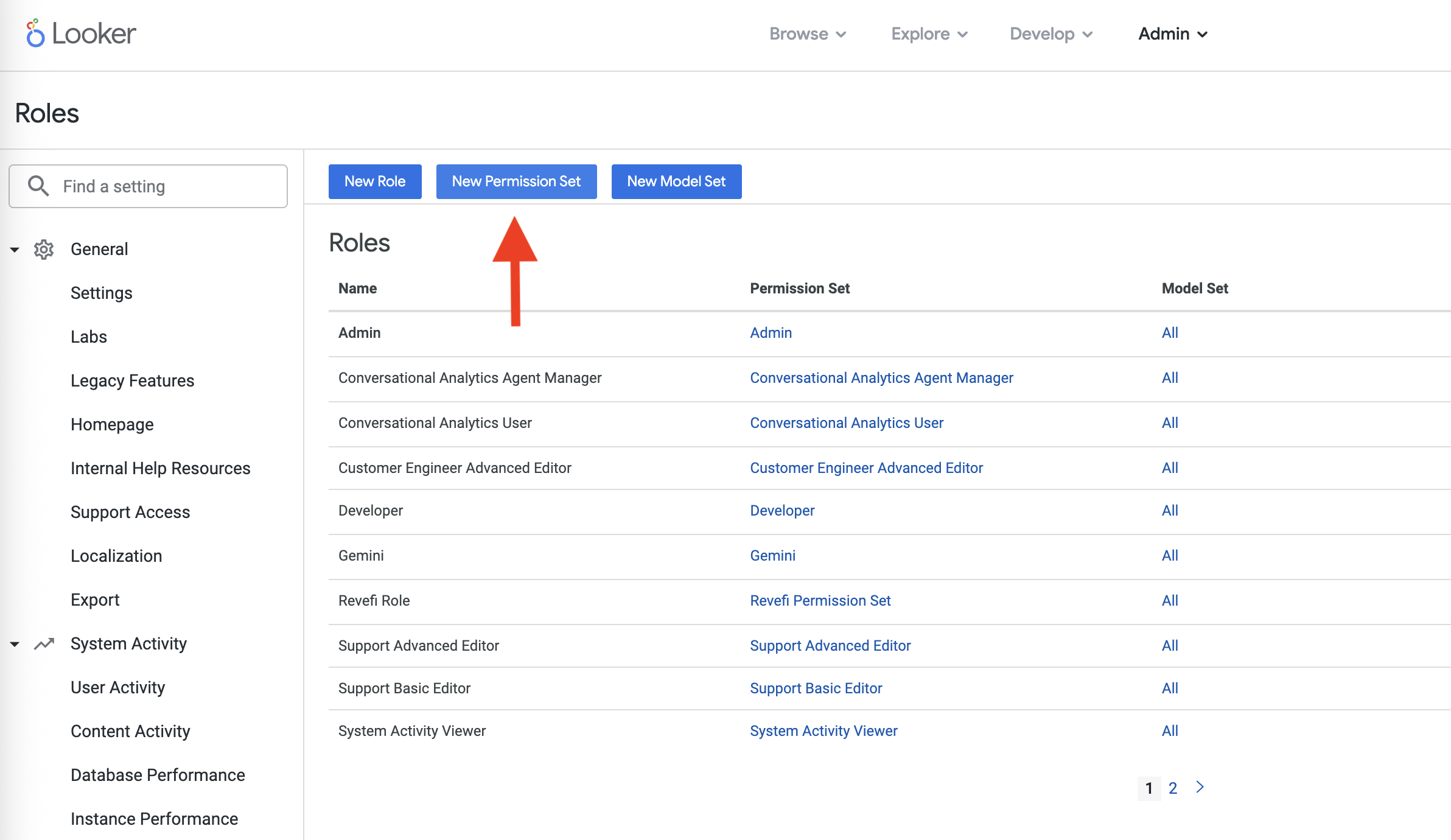This screenshot has width=1451, height=840.
Task: Click the Looker logo icon
Action: click(35, 33)
